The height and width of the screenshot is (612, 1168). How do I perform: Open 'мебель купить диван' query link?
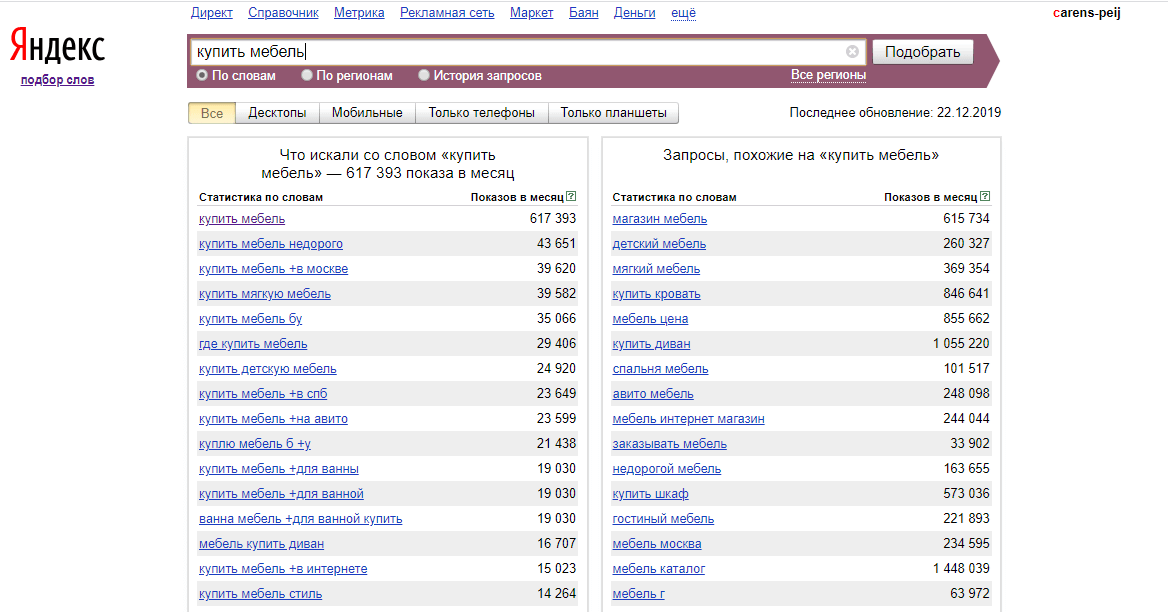(x=261, y=544)
